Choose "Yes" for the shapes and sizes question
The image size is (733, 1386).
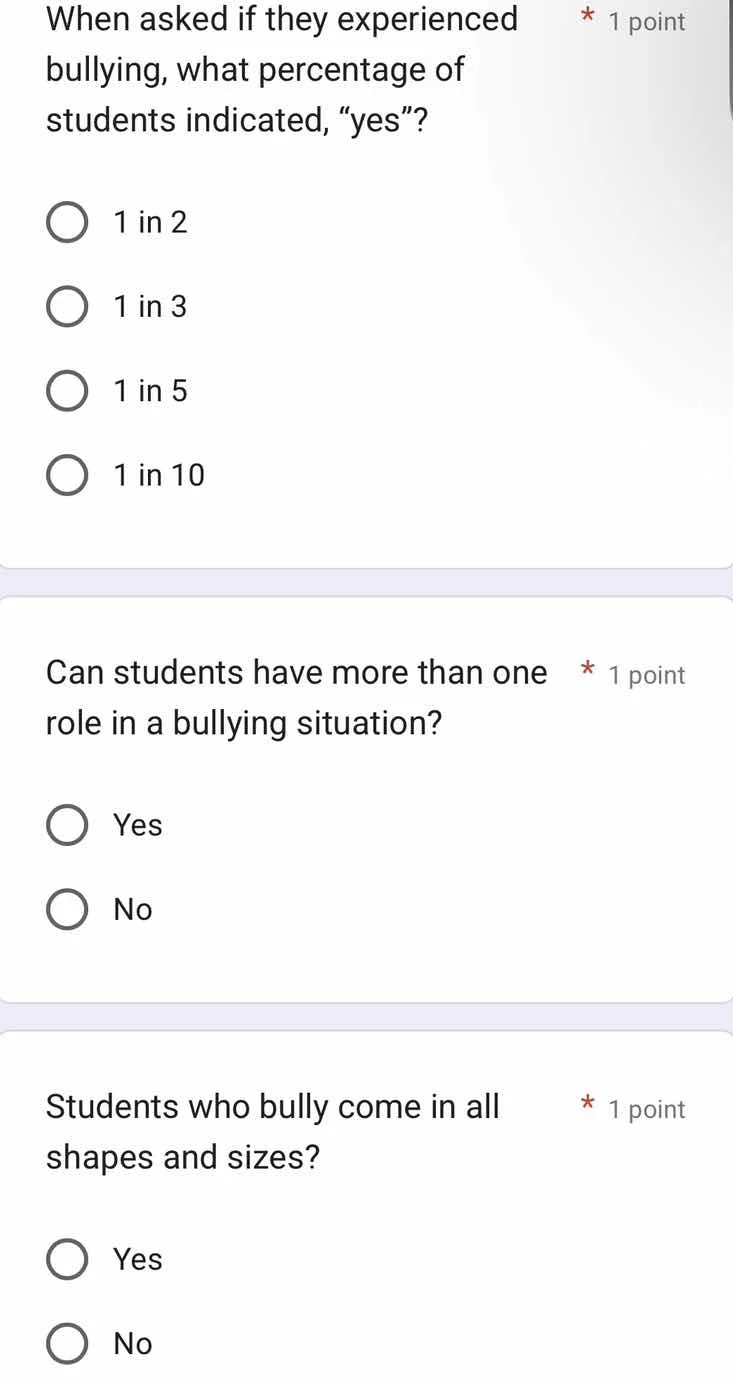tap(67, 1259)
